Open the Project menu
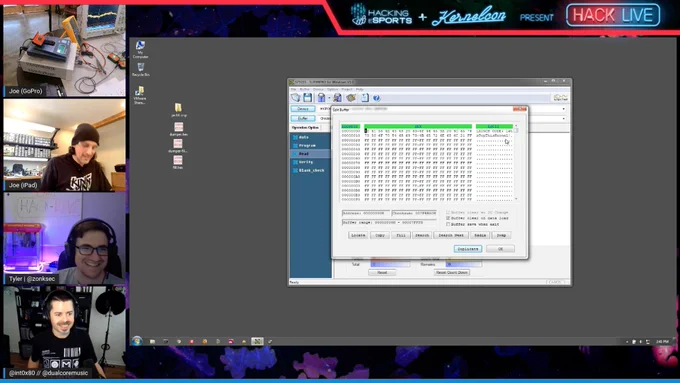Image resolution: width=680 pixels, height=383 pixels. [347, 89]
